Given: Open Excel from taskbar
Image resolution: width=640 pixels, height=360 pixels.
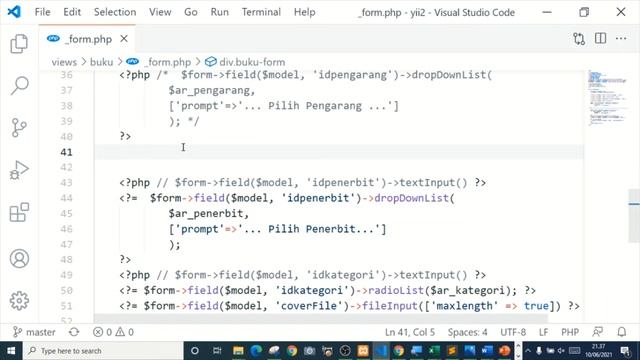Looking at the screenshot, I should click(434, 351).
